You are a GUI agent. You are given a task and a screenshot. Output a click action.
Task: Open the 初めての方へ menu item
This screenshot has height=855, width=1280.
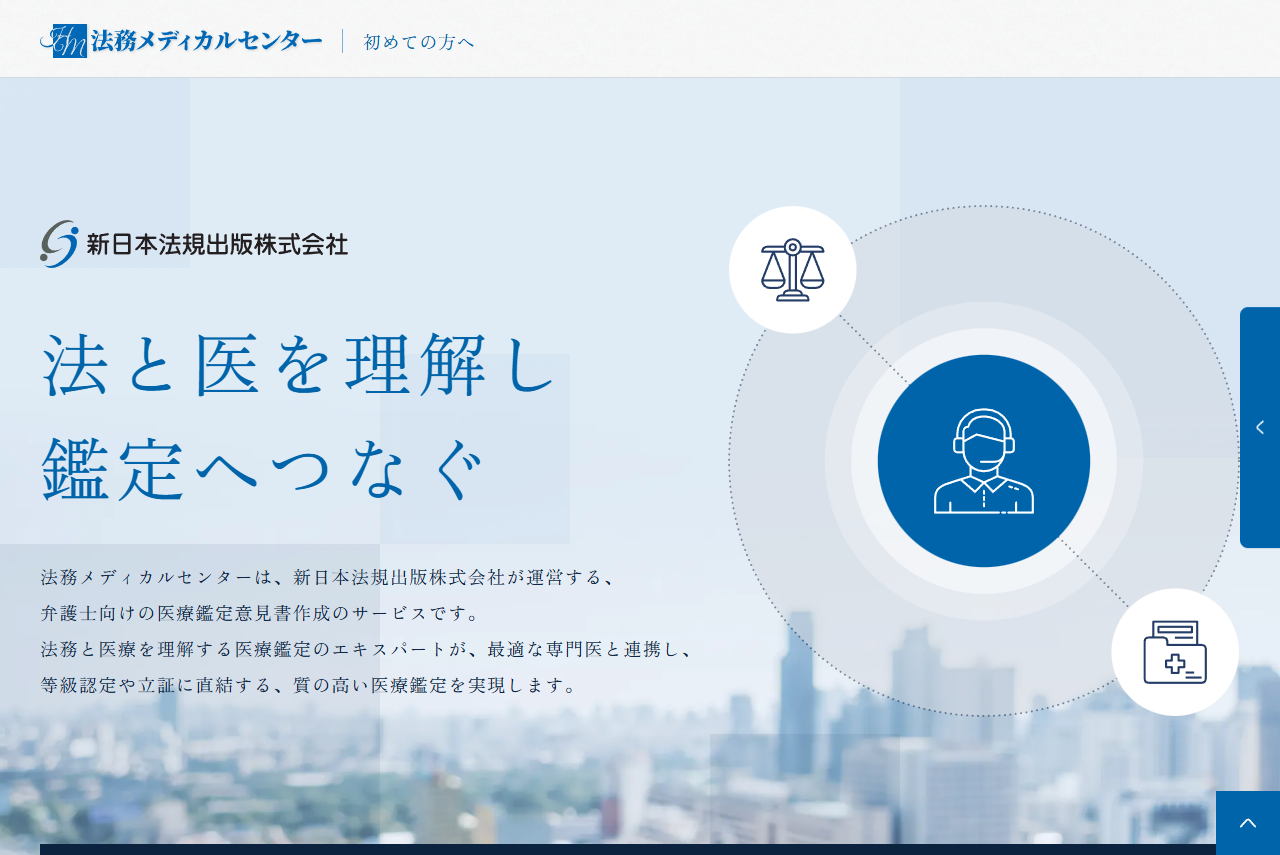tap(419, 42)
